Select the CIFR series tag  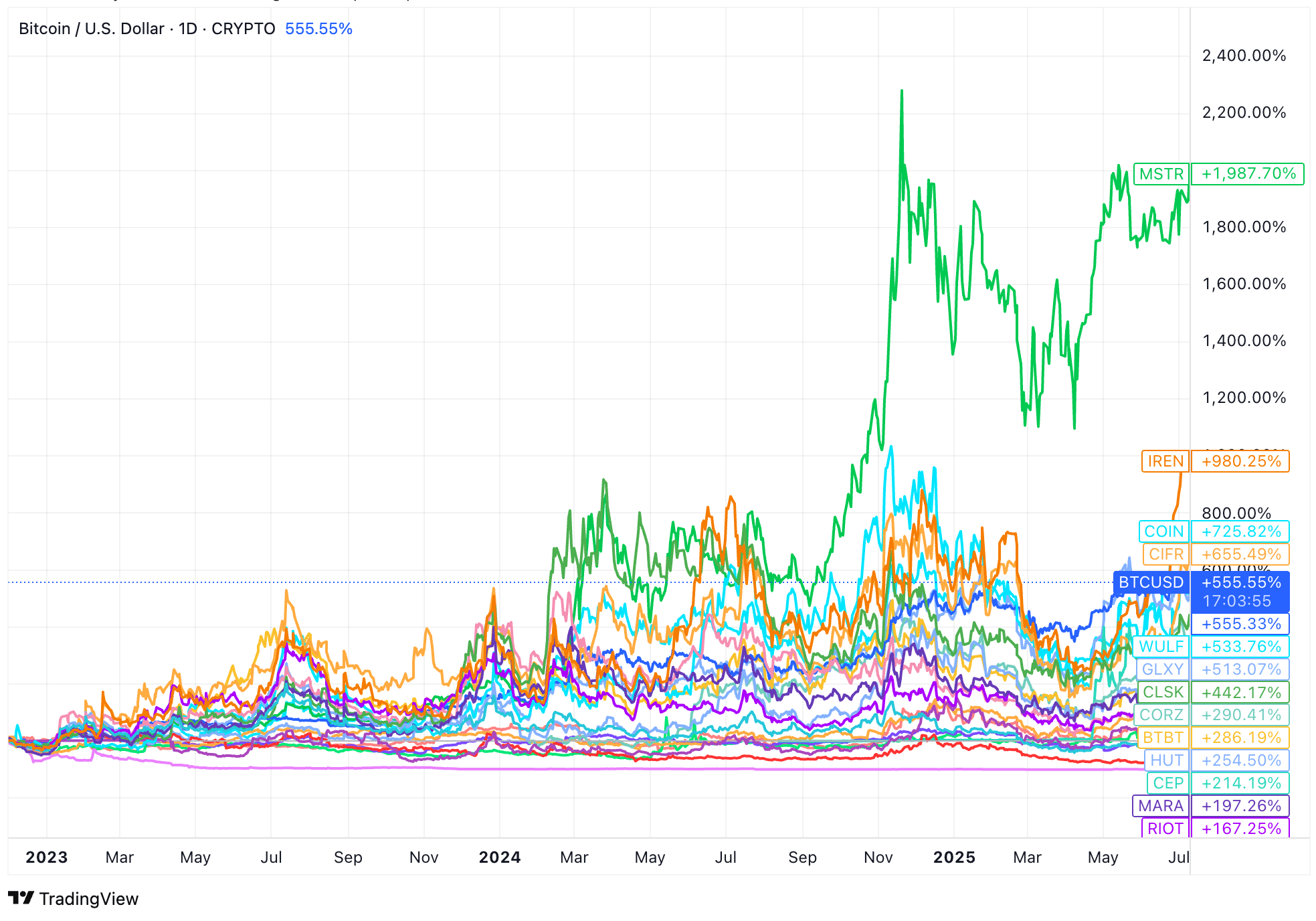pos(1165,554)
